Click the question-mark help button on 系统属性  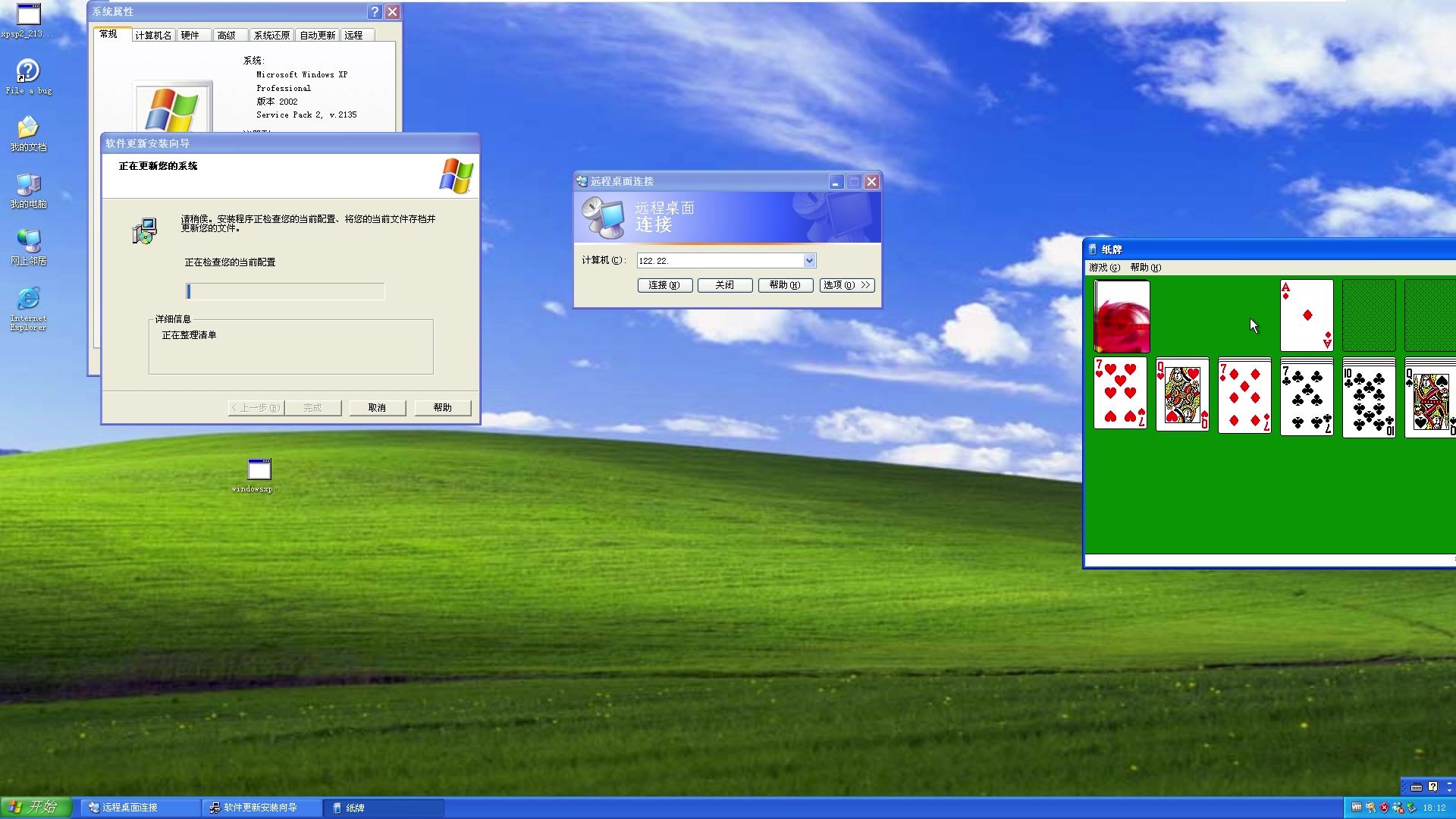375,11
